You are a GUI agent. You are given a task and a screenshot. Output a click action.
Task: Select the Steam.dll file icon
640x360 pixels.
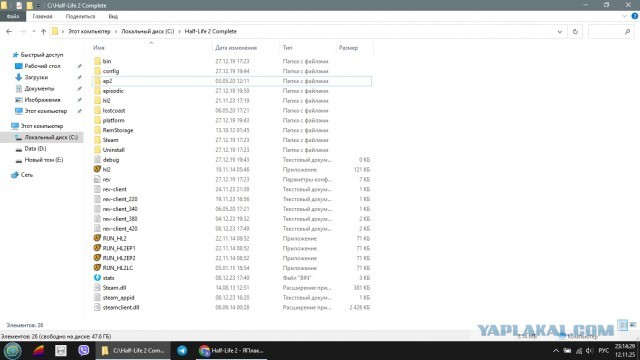click(97, 287)
